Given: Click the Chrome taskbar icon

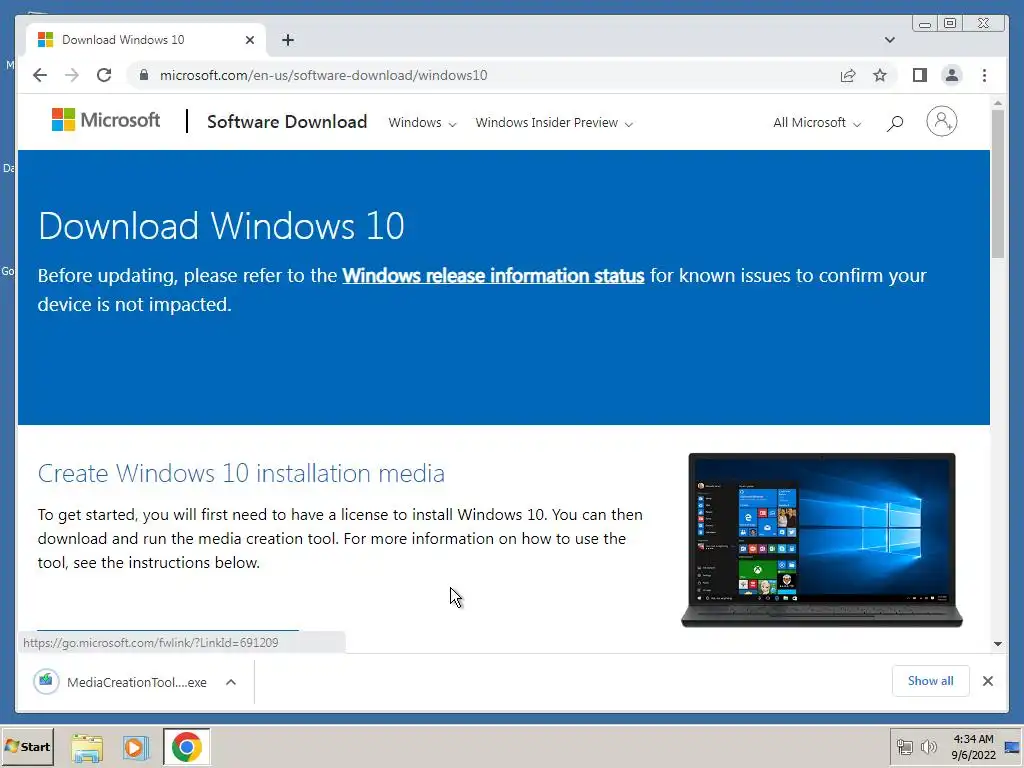Looking at the screenshot, I should click(x=187, y=746).
